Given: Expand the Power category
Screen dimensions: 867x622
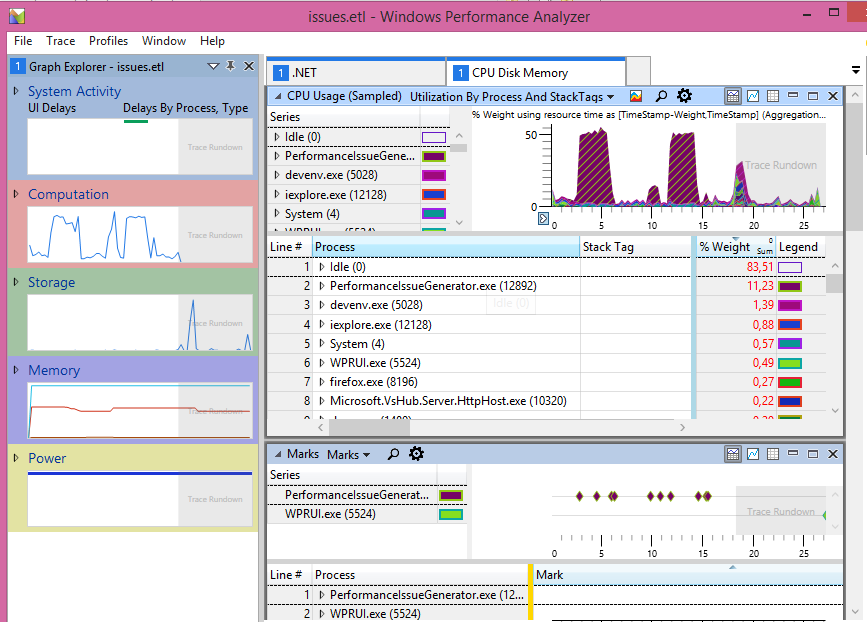Looking at the screenshot, I should coord(16,457).
